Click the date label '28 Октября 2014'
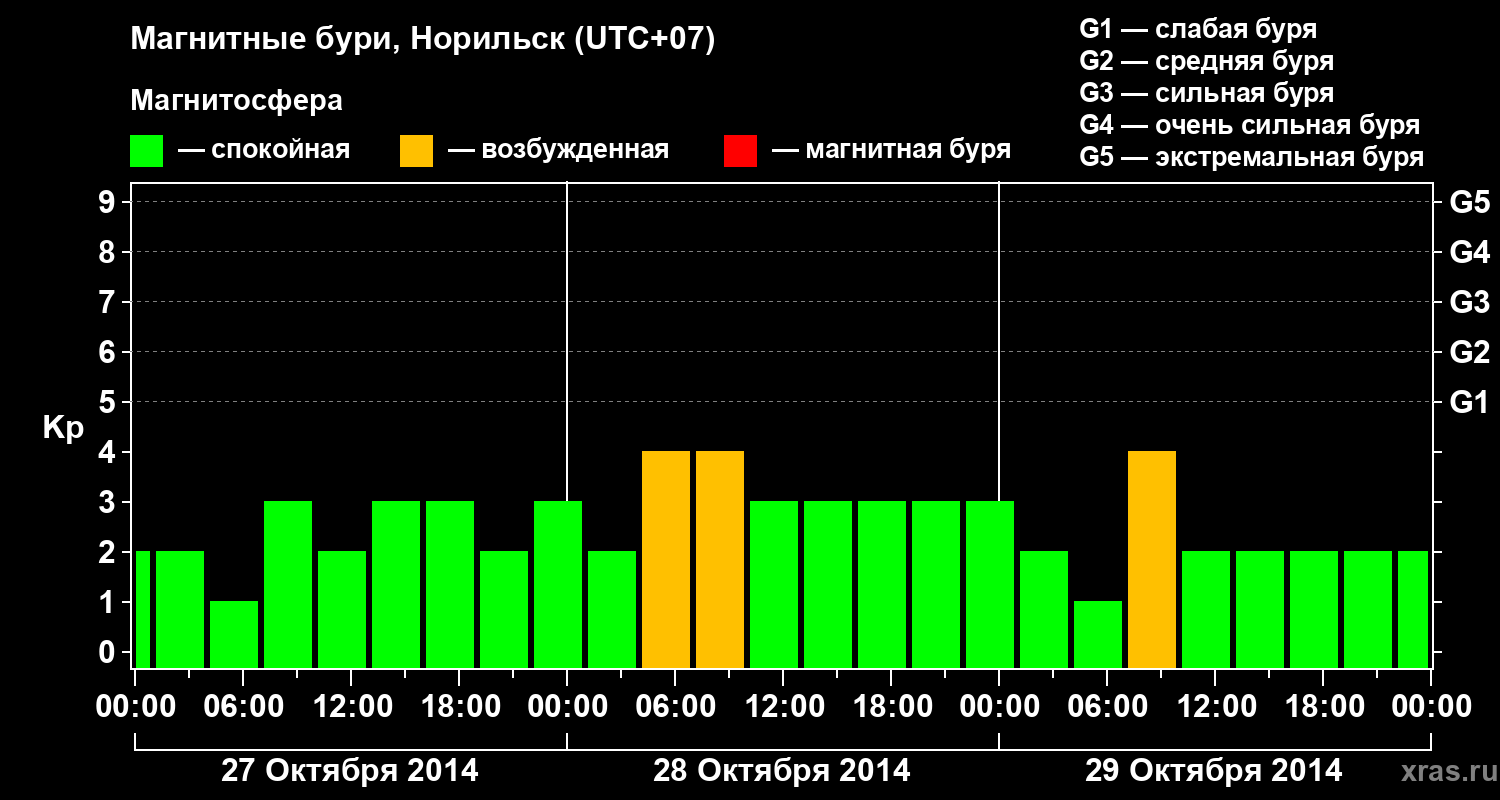Viewport: 1500px width, 800px height. point(782,771)
